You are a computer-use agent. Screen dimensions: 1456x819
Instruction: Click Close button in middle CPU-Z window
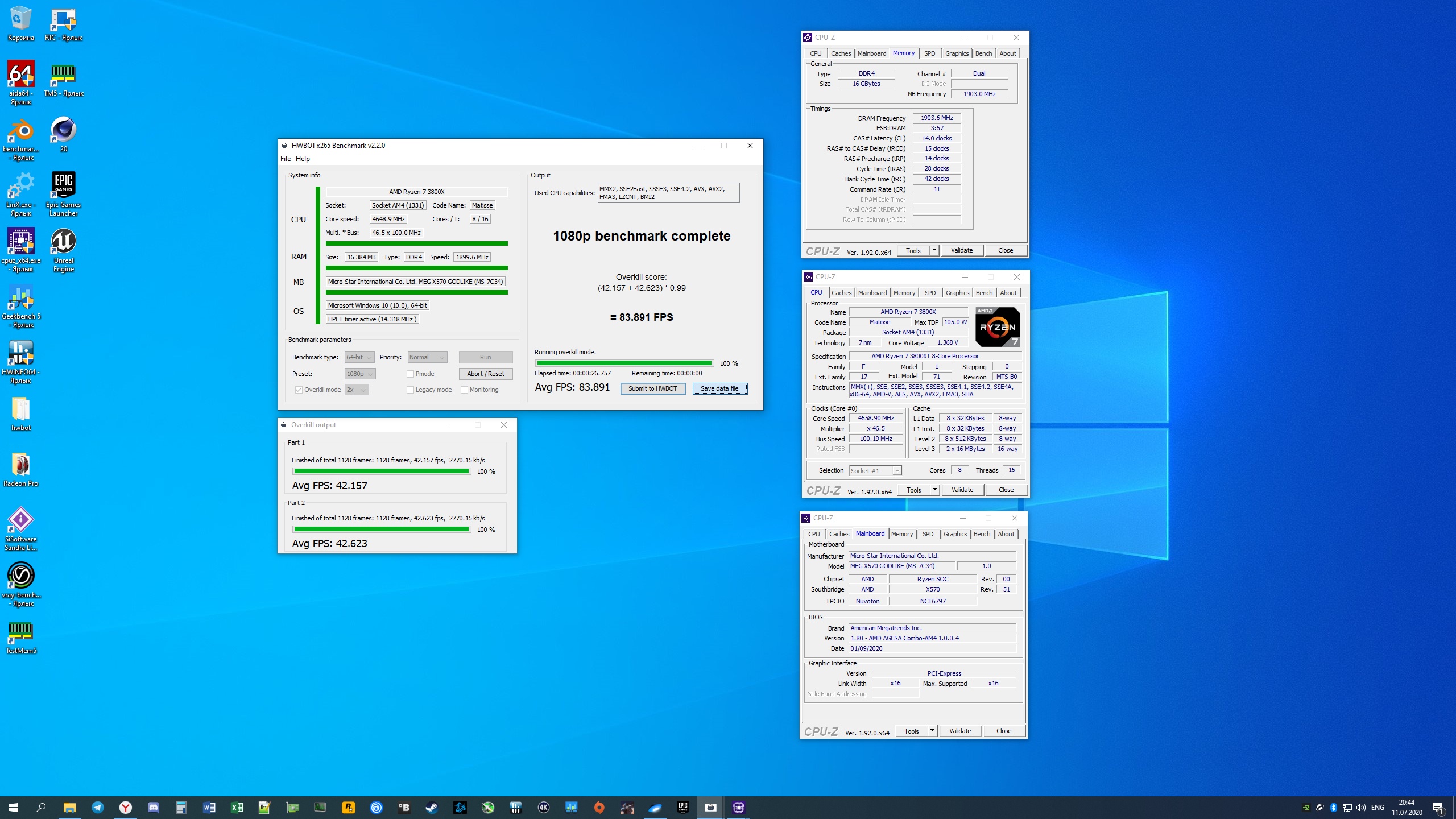pos(1006,490)
